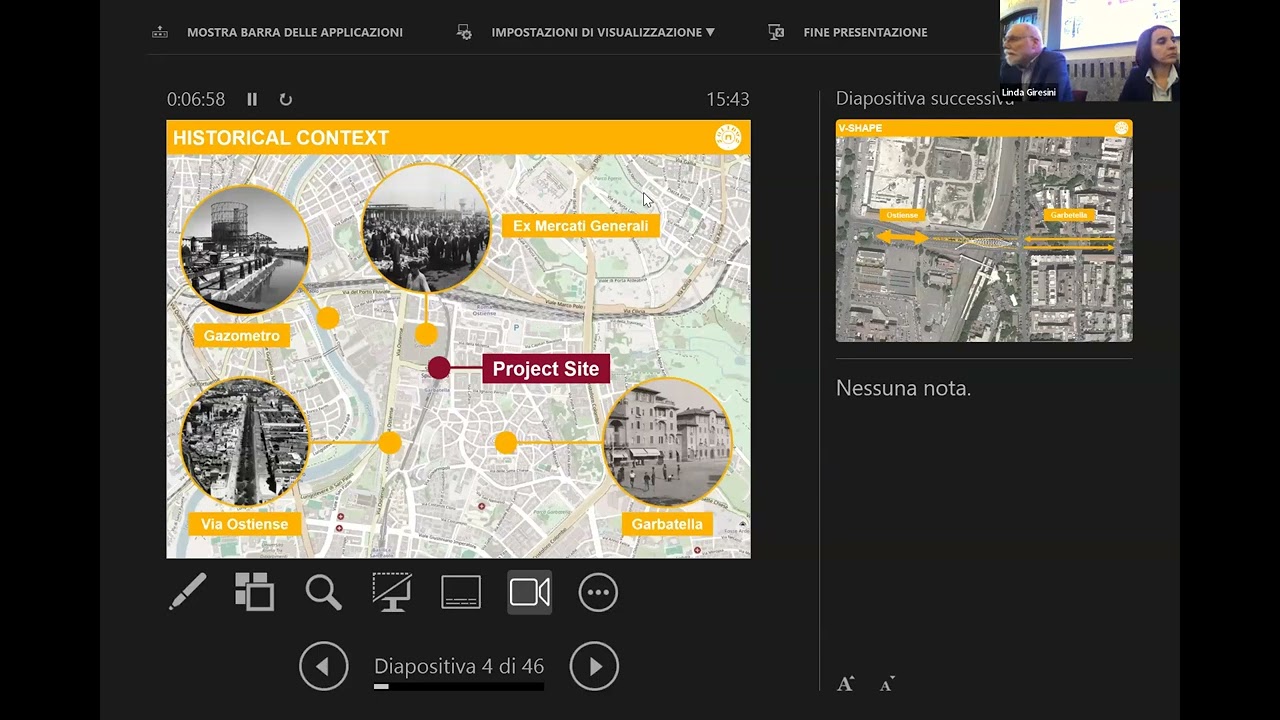
Task: Click the Diapositiva 4 di 46 counter
Action: (x=459, y=666)
